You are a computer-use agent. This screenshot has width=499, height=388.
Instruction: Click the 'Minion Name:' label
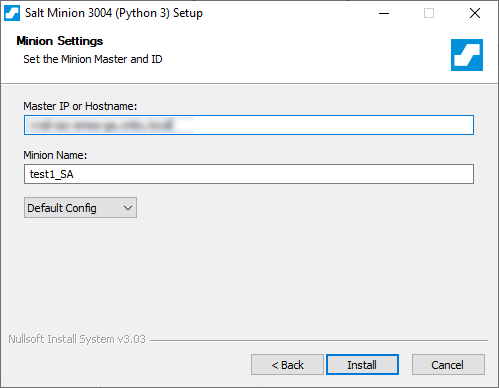[55, 155]
